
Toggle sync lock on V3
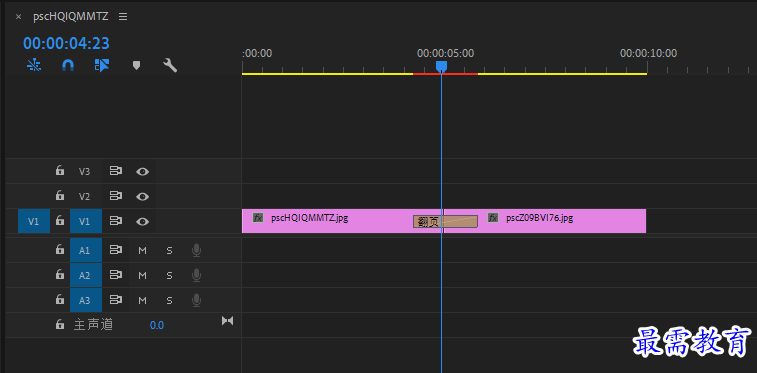(x=115, y=171)
